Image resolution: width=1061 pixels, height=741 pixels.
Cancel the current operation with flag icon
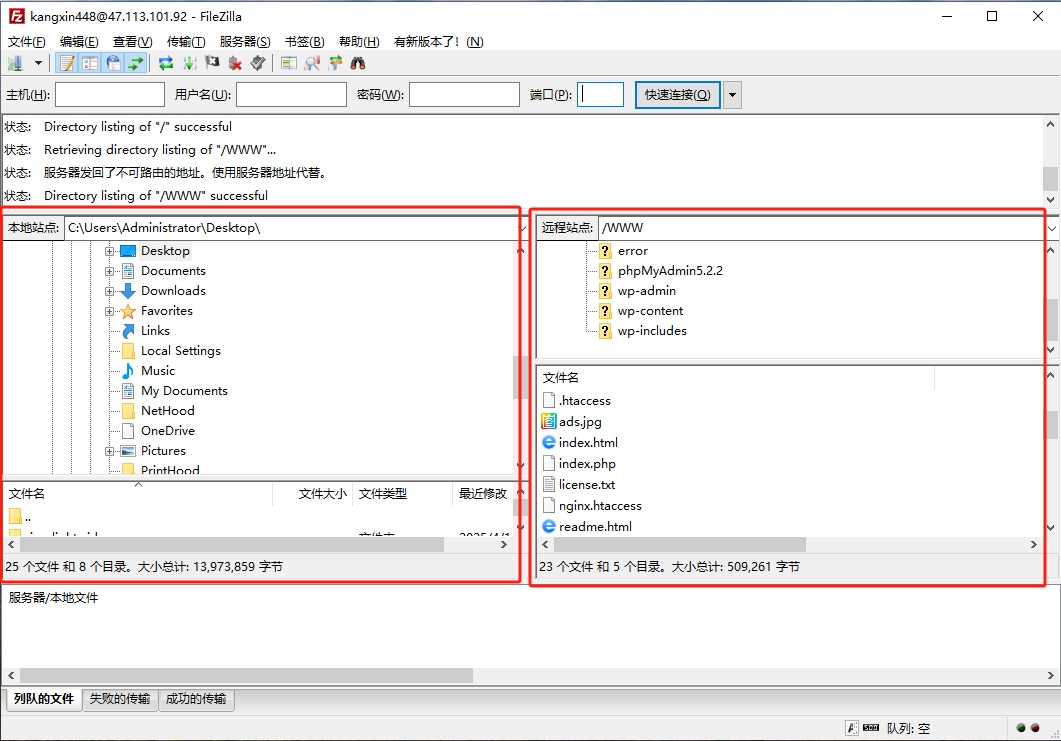pos(212,64)
